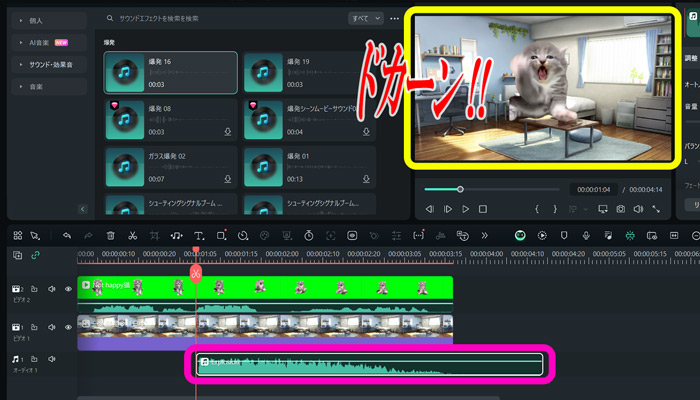
Task: Mute the ビデオ 2 track
Action: point(52,289)
